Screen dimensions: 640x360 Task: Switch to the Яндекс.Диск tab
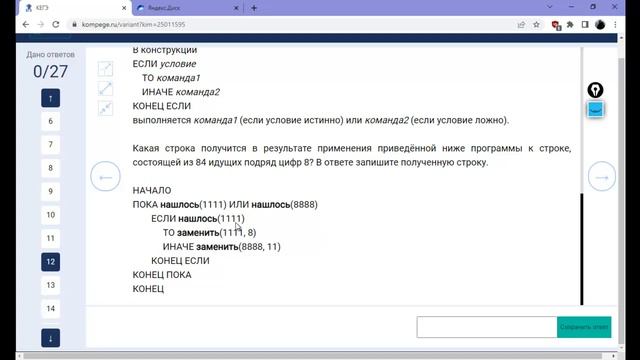186,8
